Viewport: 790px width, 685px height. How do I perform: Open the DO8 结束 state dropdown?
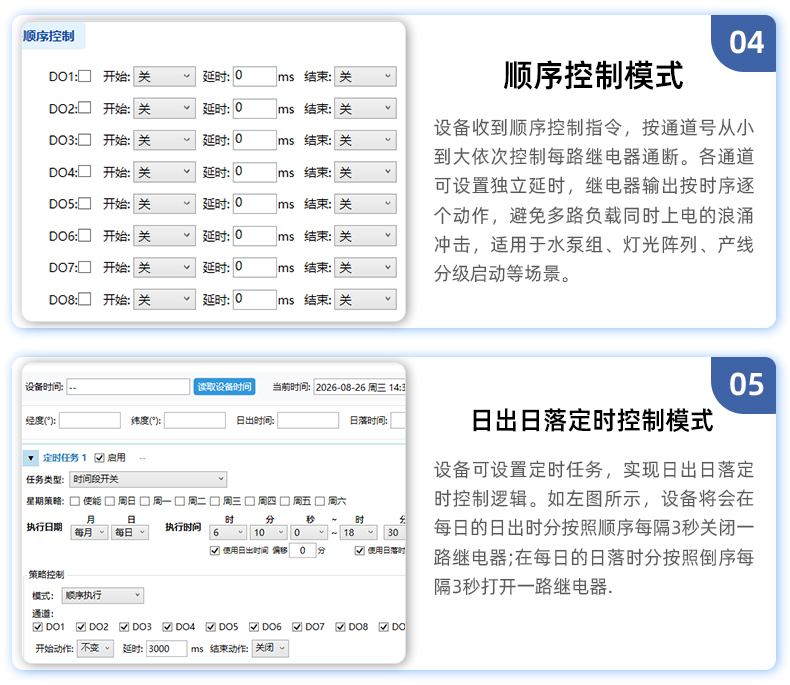point(365,300)
